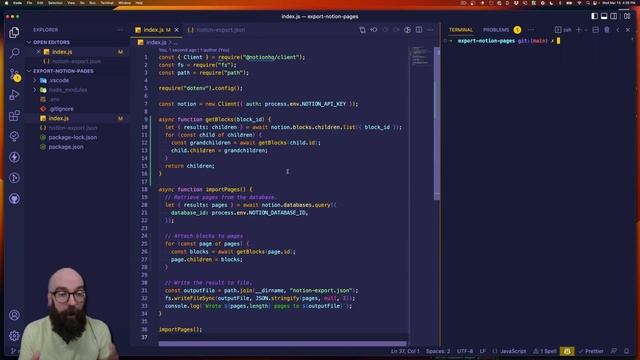
Task: Open index.js in the project file tree
Action: (59, 118)
